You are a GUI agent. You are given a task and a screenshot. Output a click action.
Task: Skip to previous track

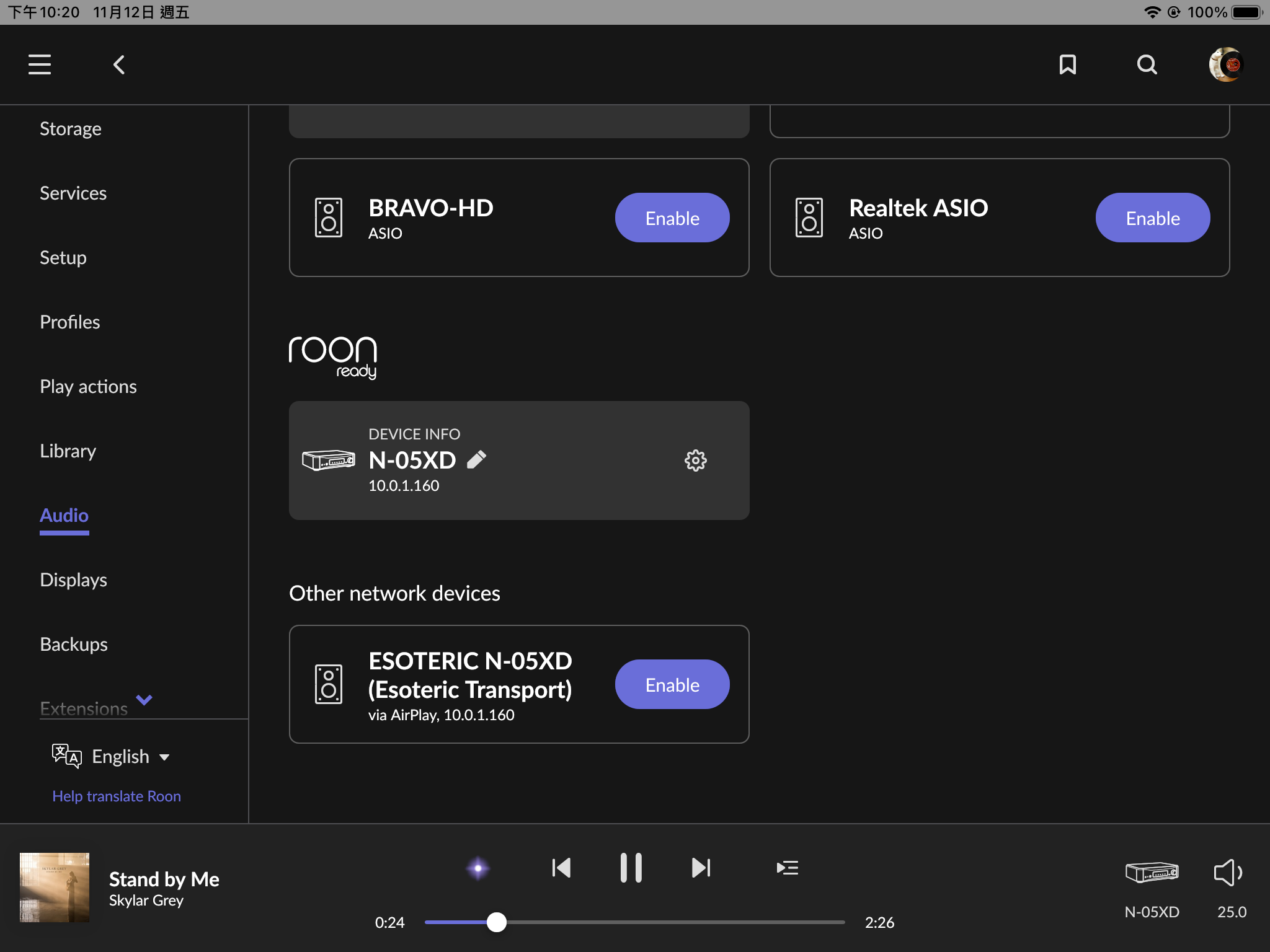pos(561,868)
